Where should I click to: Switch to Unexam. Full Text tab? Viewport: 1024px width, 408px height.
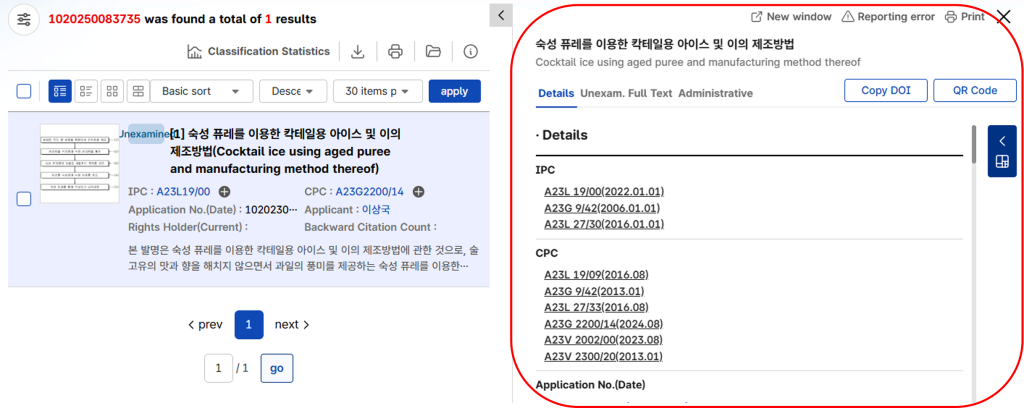[625, 93]
